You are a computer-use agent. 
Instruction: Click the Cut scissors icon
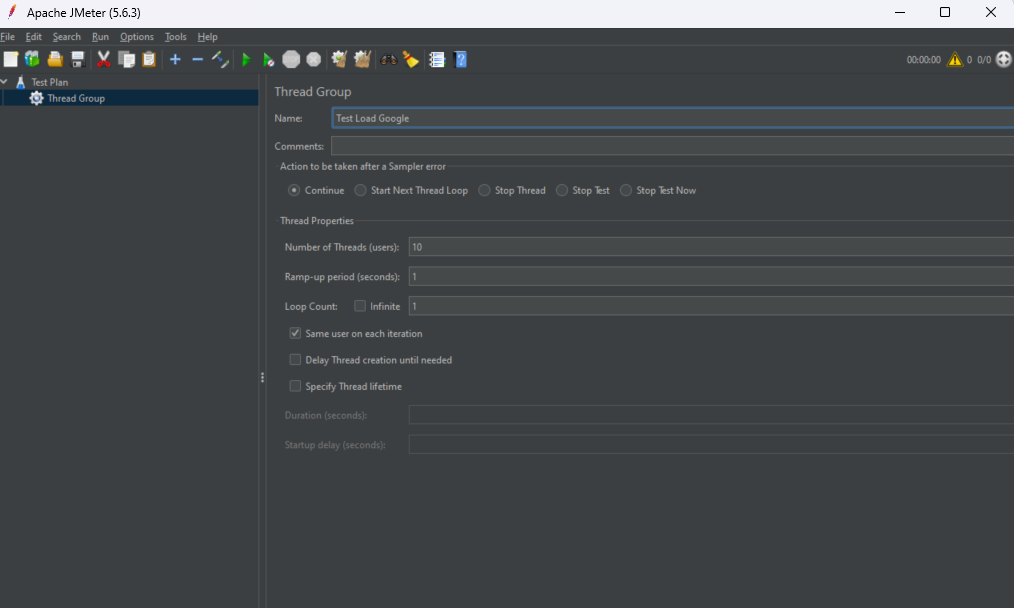(103, 60)
